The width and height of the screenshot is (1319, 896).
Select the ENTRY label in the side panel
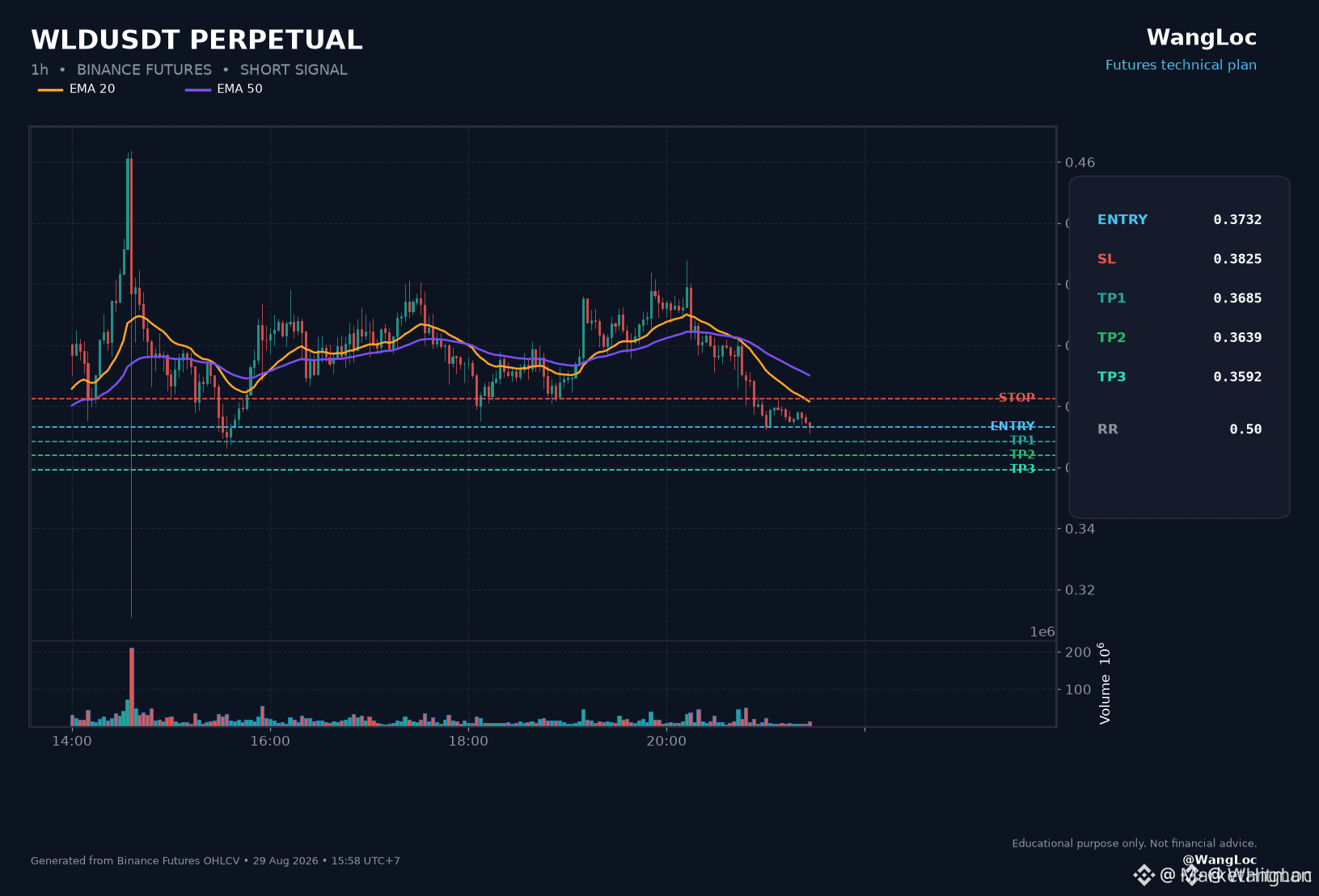click(1122, 219)
